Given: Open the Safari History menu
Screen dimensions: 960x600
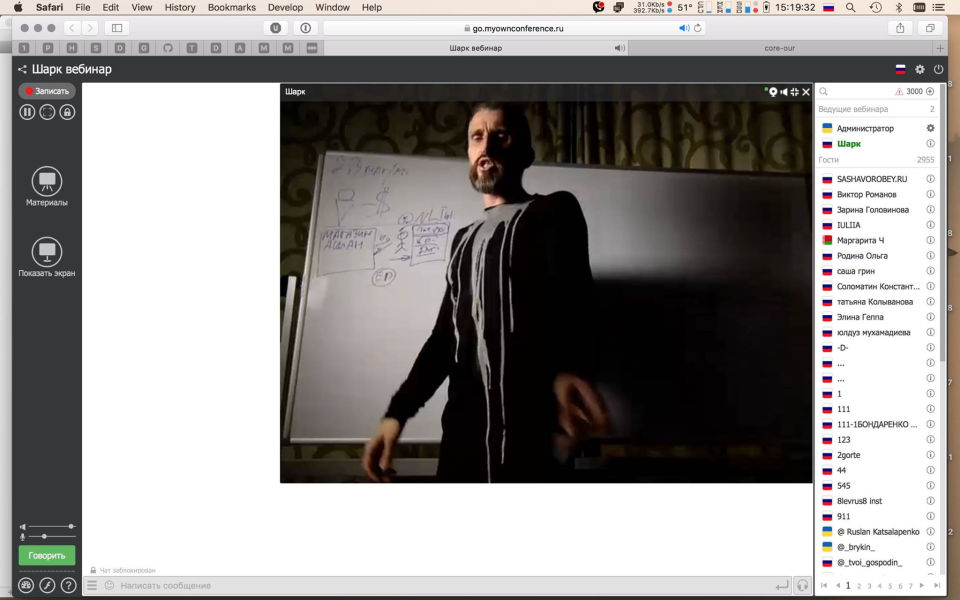Looking at the screenshot, I should click(x=179, y=7).
